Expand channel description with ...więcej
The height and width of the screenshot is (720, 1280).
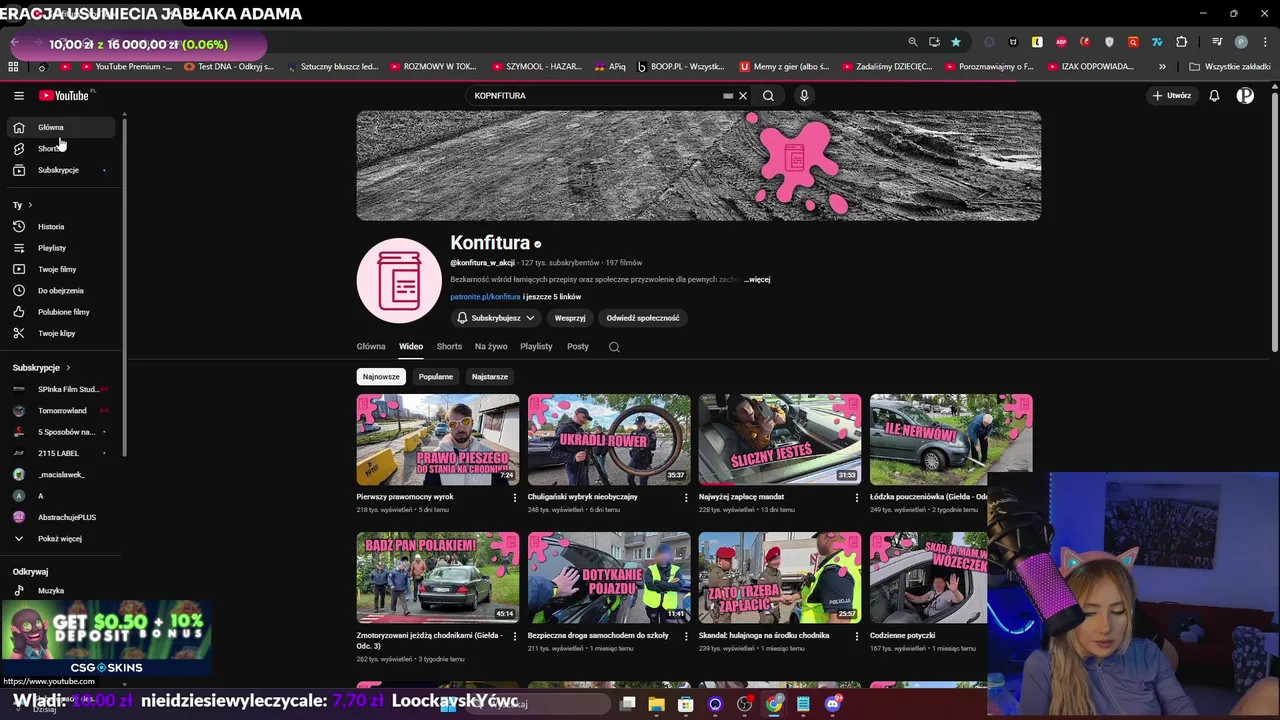757,279
